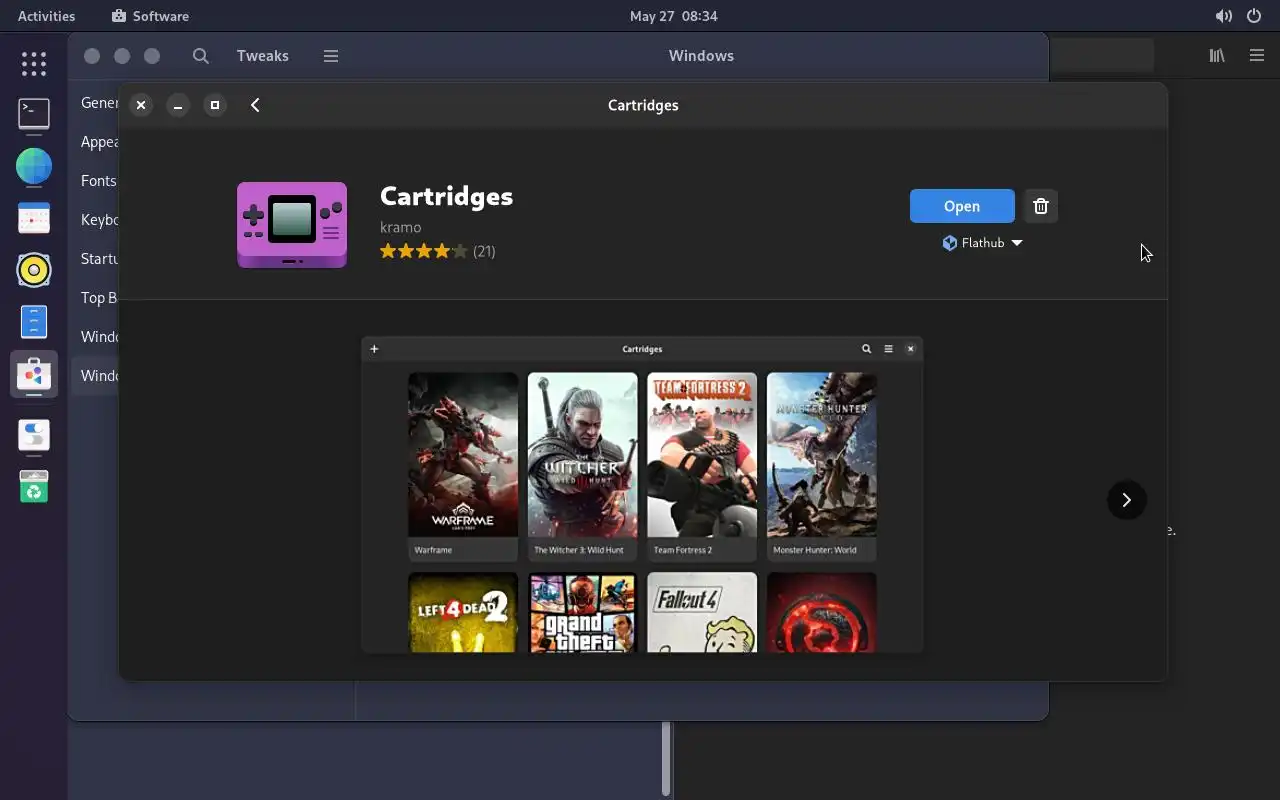Click the scrollbar in the background window

pyautogui.click(x=666, y=758)
